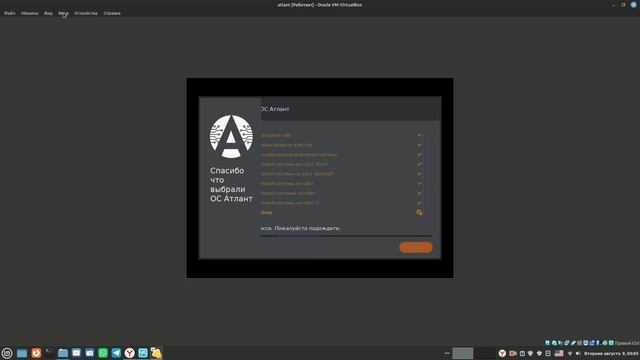Click the ОС Атлант round logo

click(231, 136)
